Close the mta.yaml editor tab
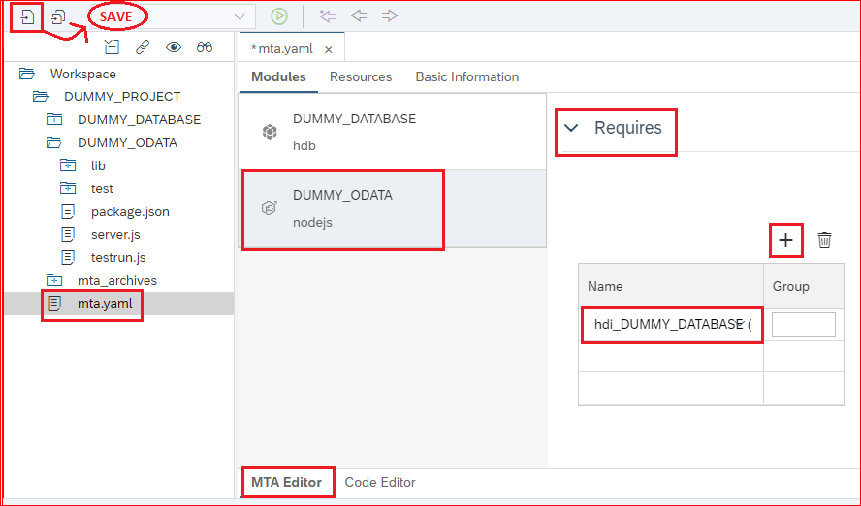This screenshot has height=506, width=861. pos(328,49)
